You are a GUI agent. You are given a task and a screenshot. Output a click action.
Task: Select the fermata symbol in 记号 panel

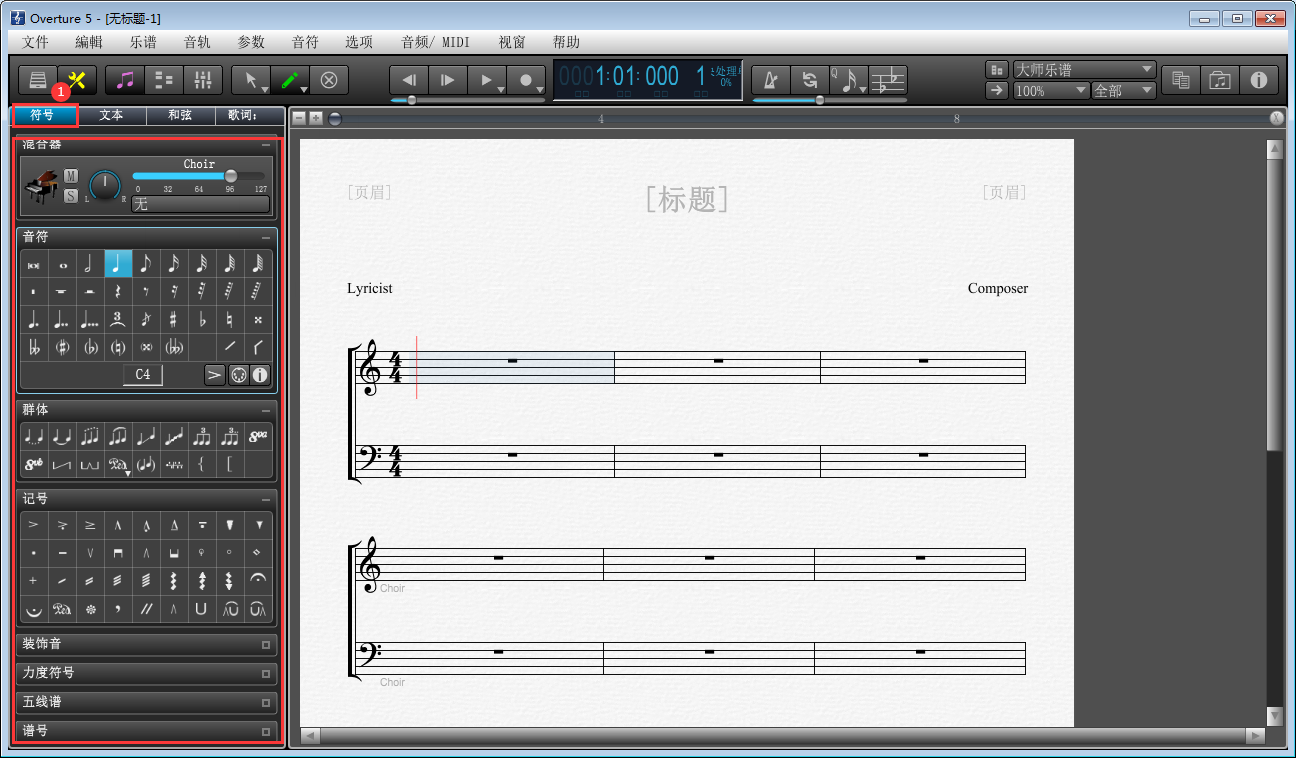[258, 580]
